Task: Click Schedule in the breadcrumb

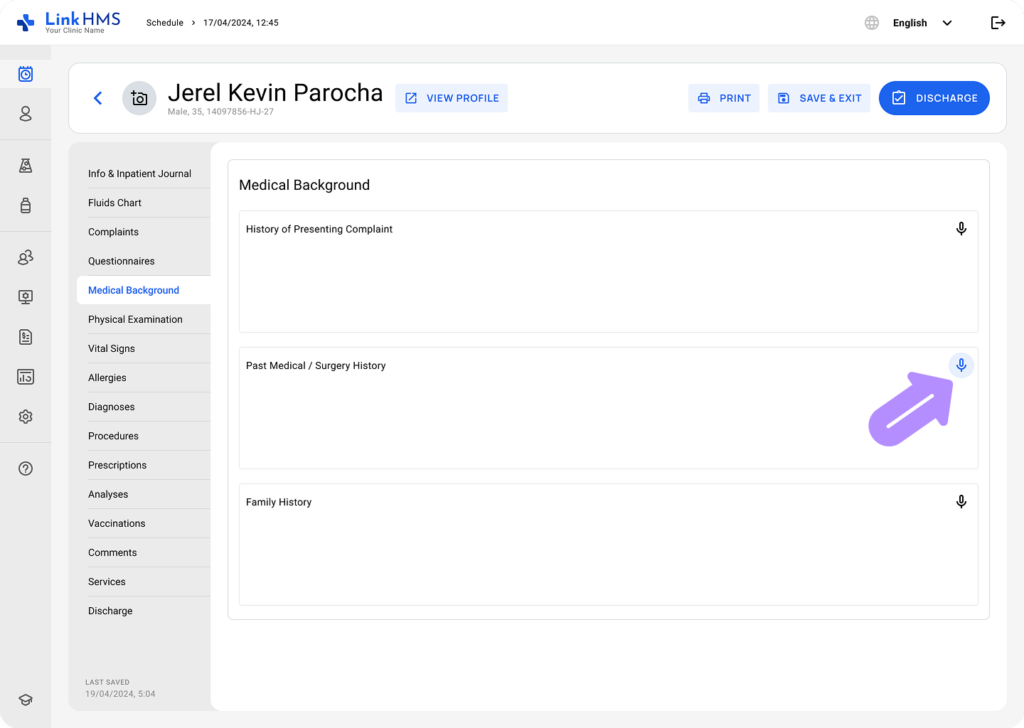Action: [x=164, y=23]
